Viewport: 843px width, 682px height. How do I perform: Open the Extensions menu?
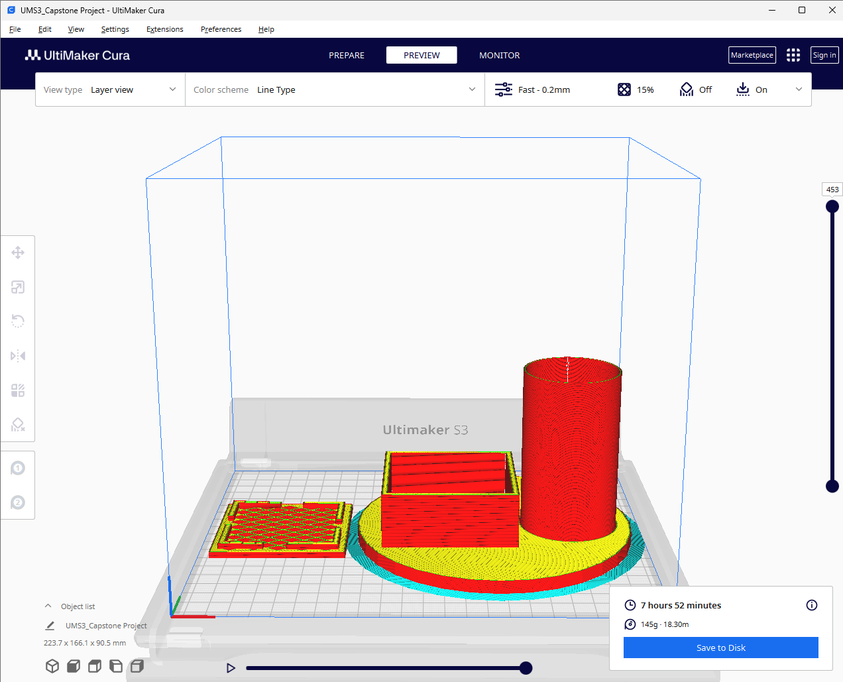[x=165, y=29]
